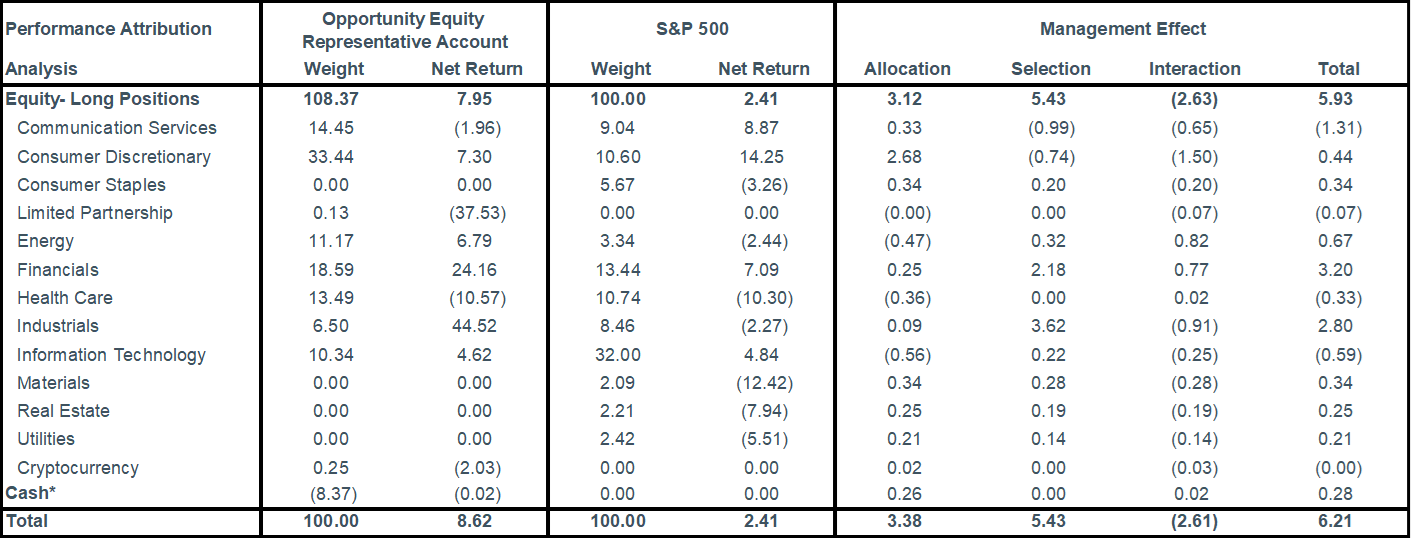Click the Information Technology row label
Viewport: 1411px width, 539px height.
coord(112,355)
